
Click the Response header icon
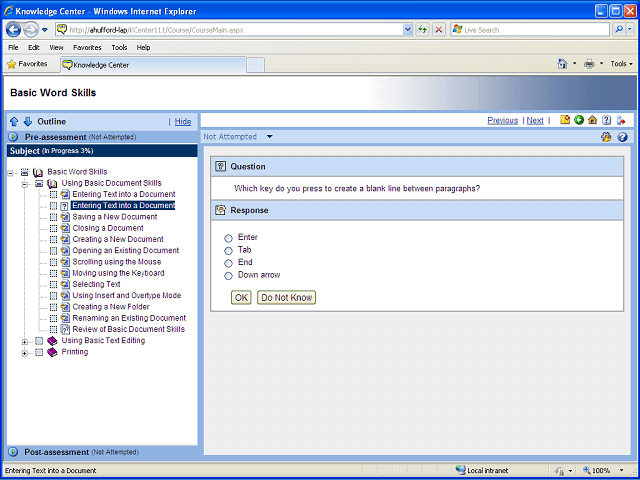click(x=220, y=210)
